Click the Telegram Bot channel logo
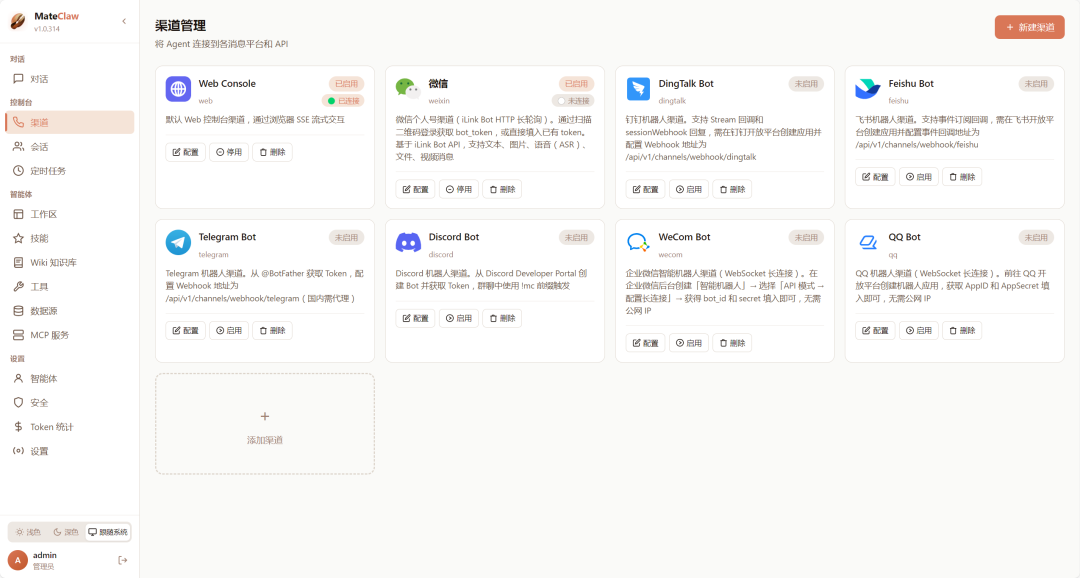 tap(178, 241)
